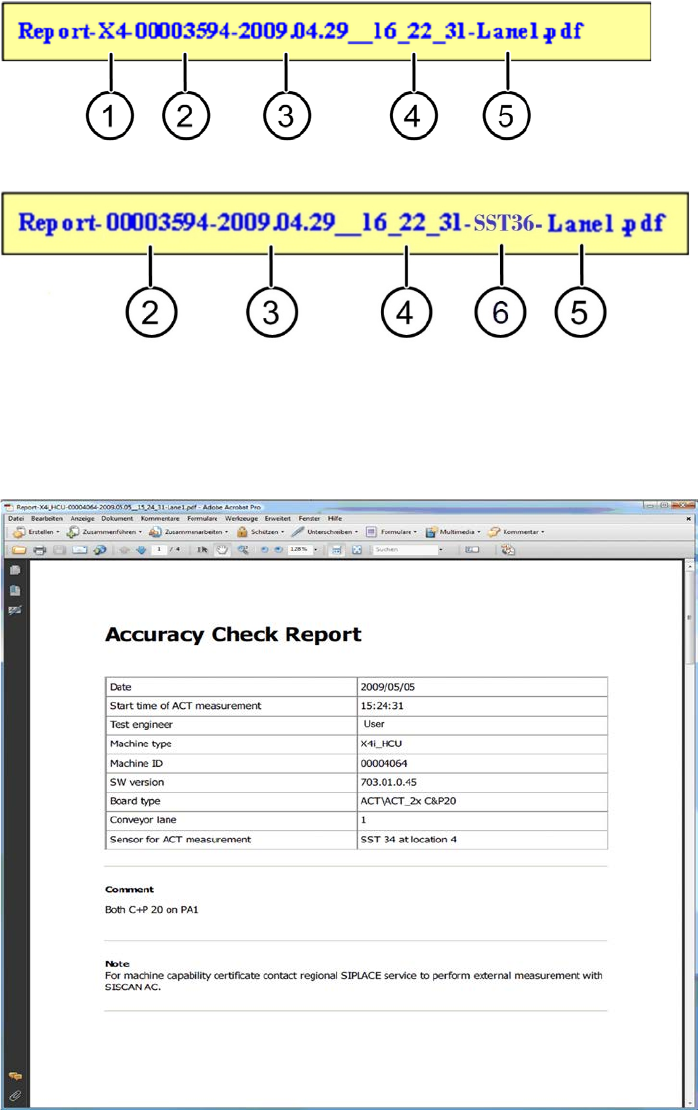This screenshot has width=698, height=1110.
Task: Open the Formulare toolbar dropdown
Action: click(x=392, y=532)
